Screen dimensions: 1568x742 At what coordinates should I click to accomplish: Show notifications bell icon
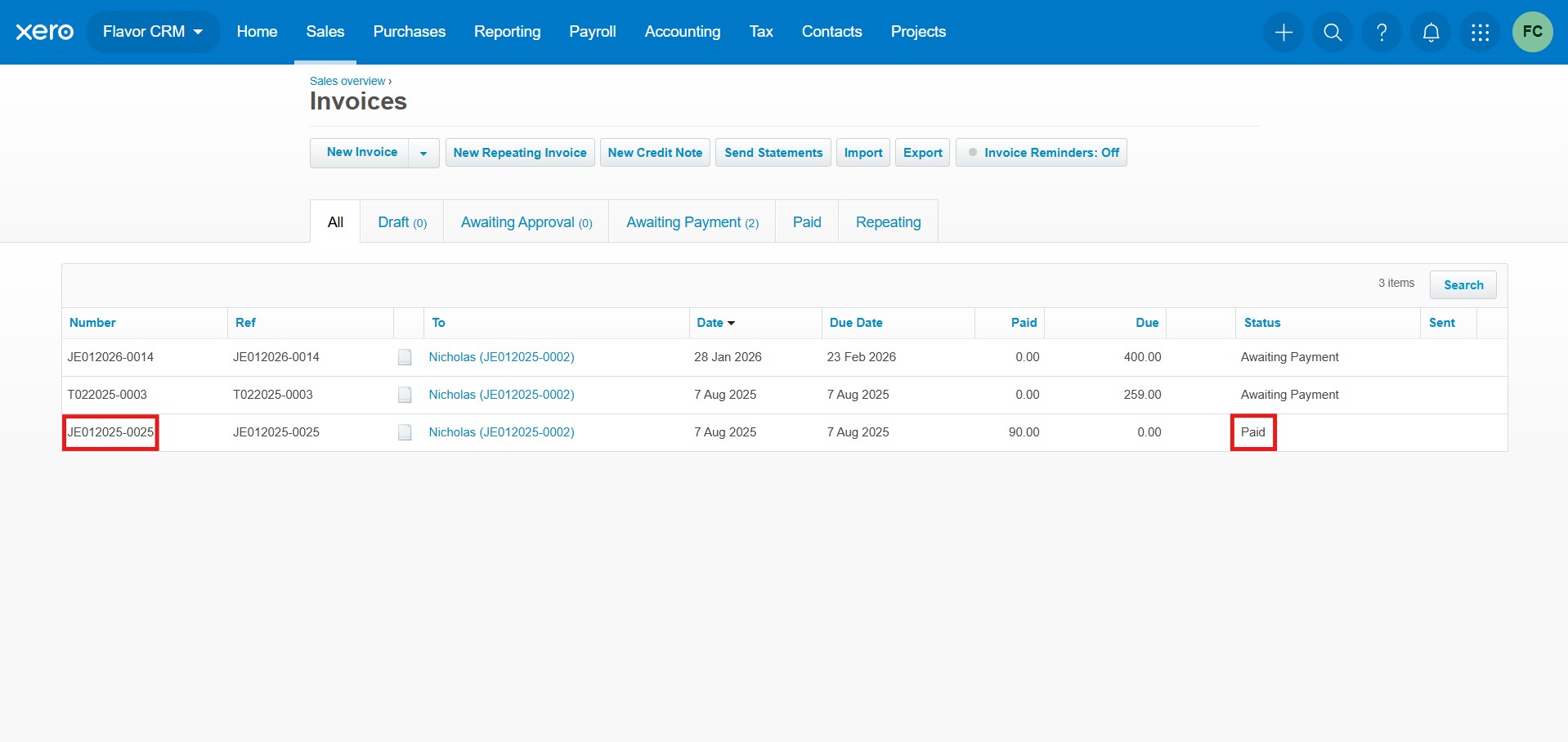[1431, 32]
